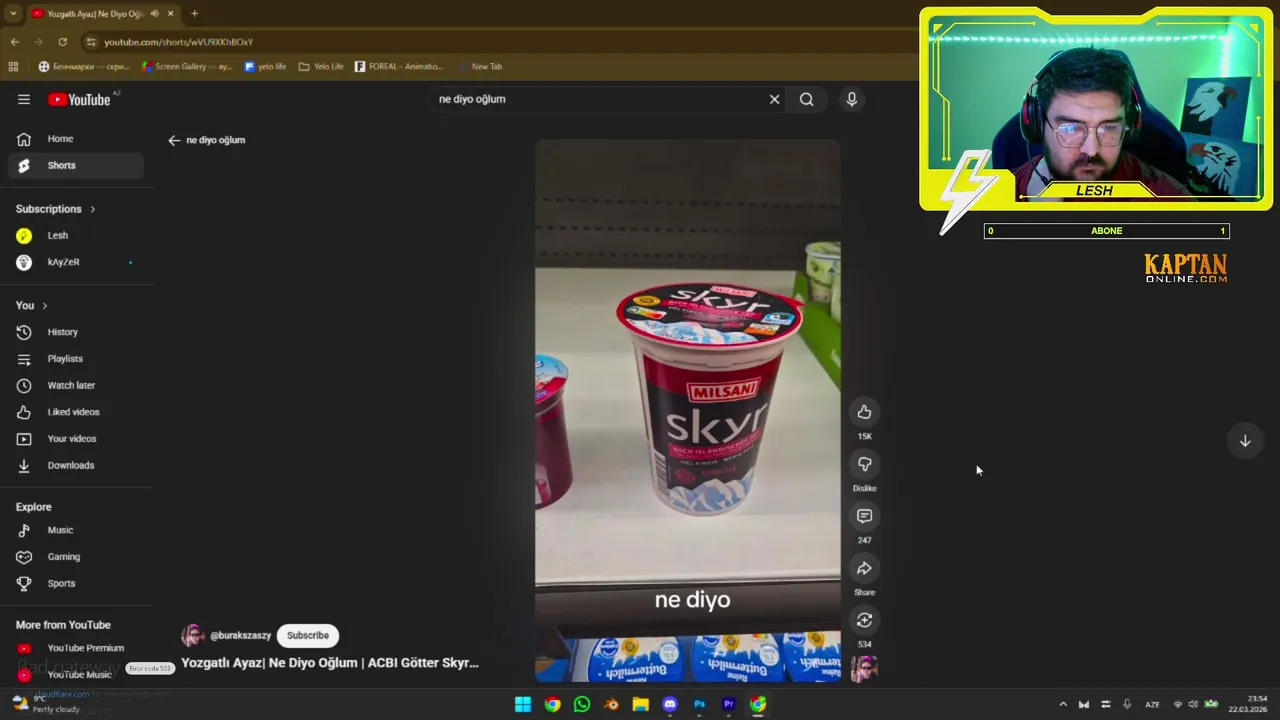Open the Lesh subscription channel

tap(76, 235)
